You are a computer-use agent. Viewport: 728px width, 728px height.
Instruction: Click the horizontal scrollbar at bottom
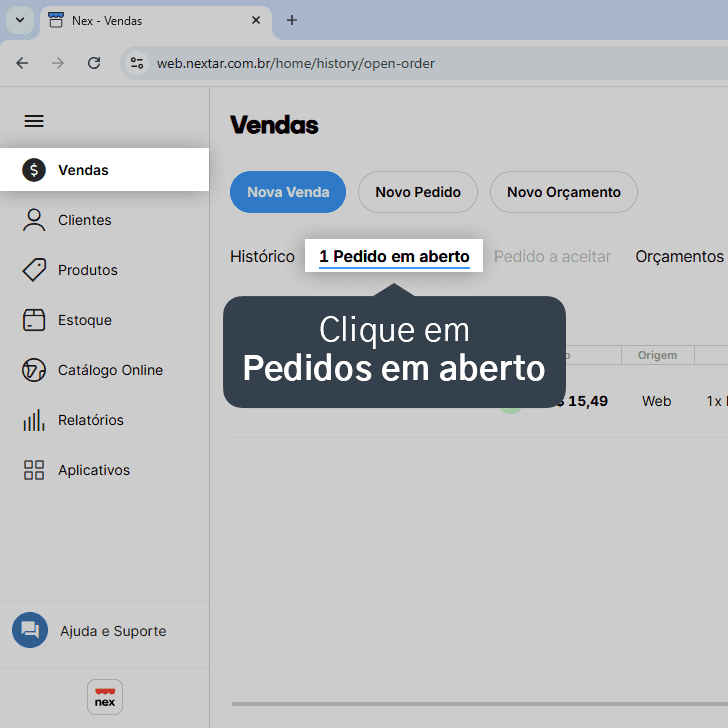point(480,704)
